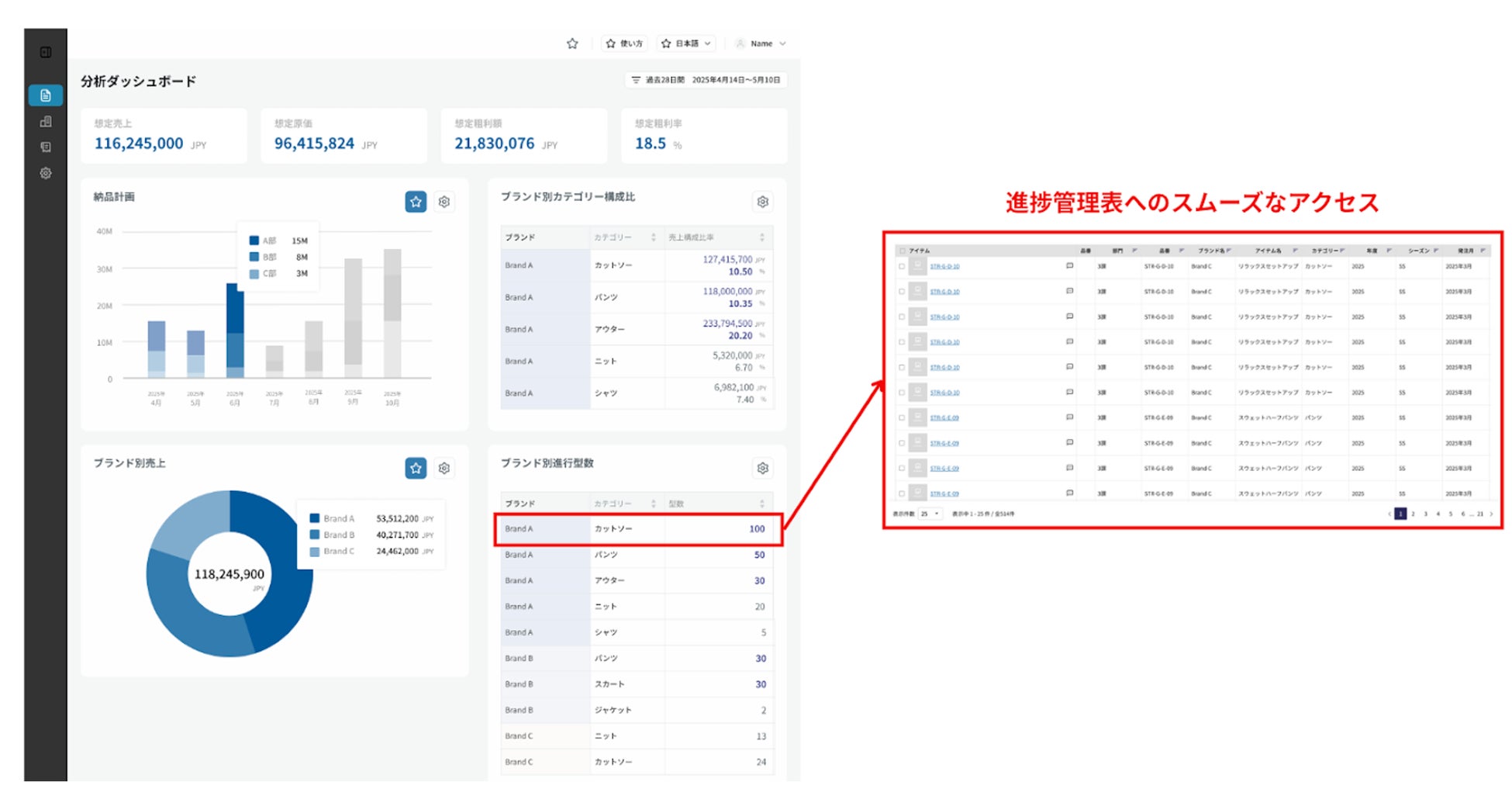Open gear settings for ブランド別進行型数 card

(763, 468)
